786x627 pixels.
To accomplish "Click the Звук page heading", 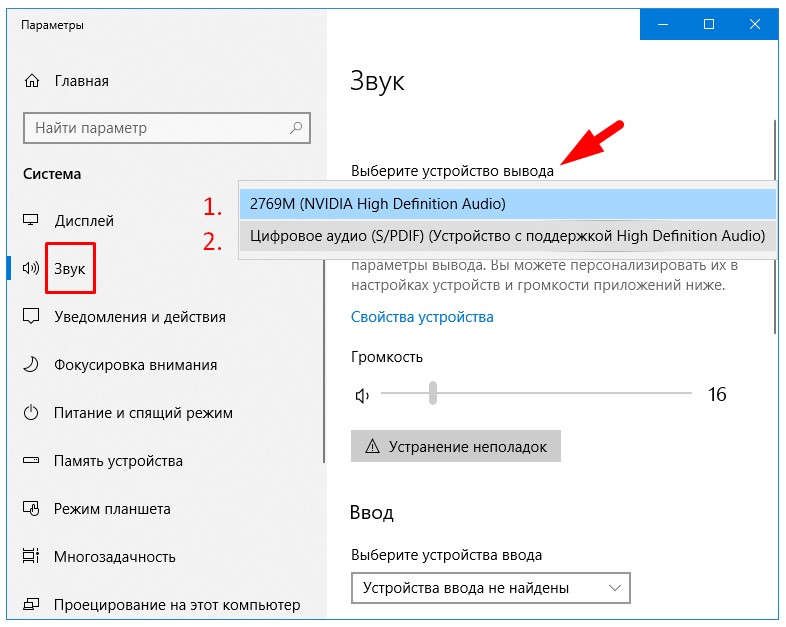I will tap(377, 81).
